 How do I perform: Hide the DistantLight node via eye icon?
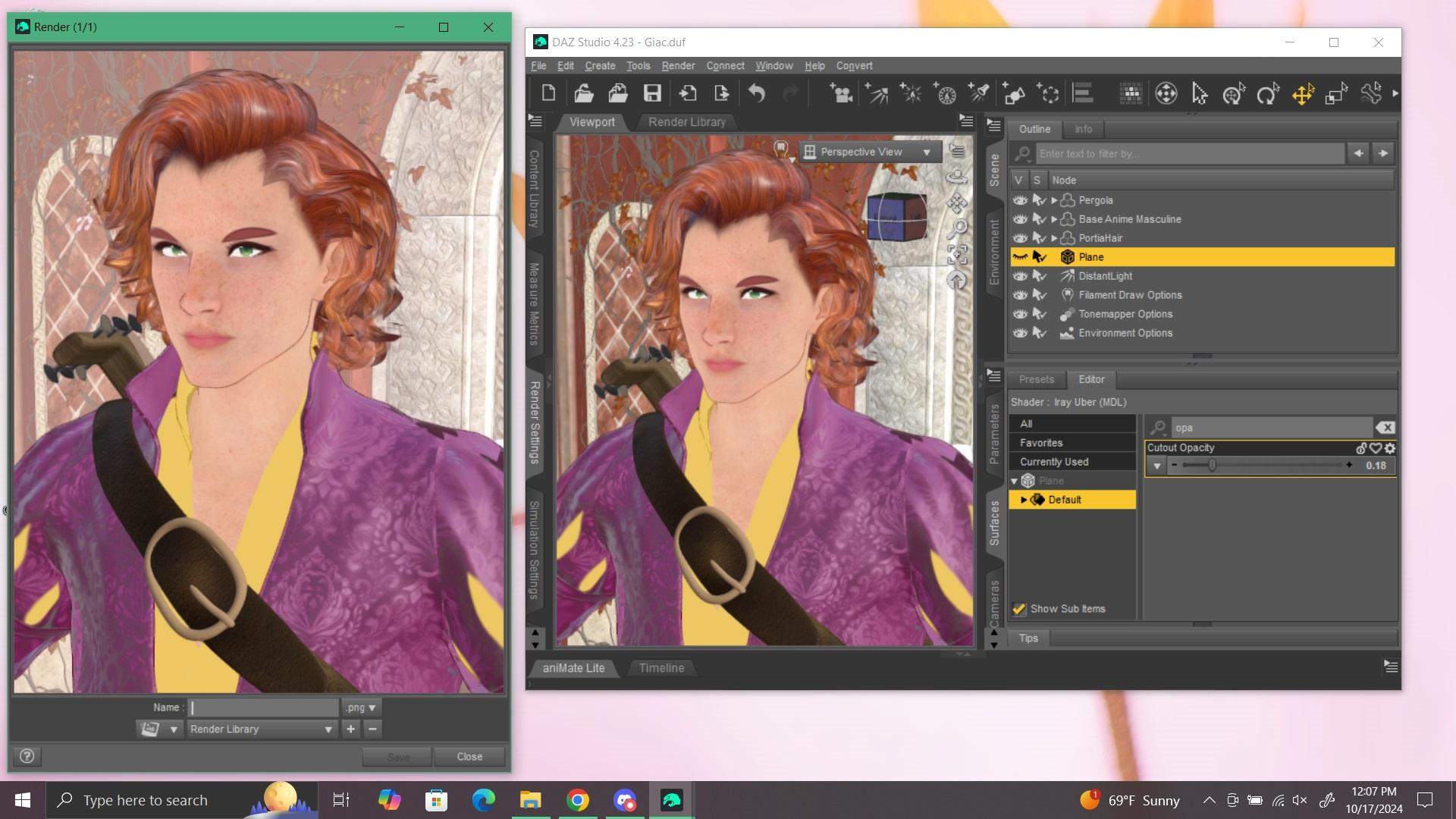[1020, 276]
